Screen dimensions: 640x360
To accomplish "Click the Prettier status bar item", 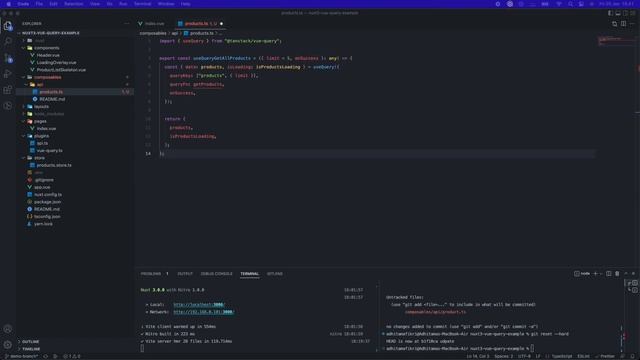I will coord(605,356).
